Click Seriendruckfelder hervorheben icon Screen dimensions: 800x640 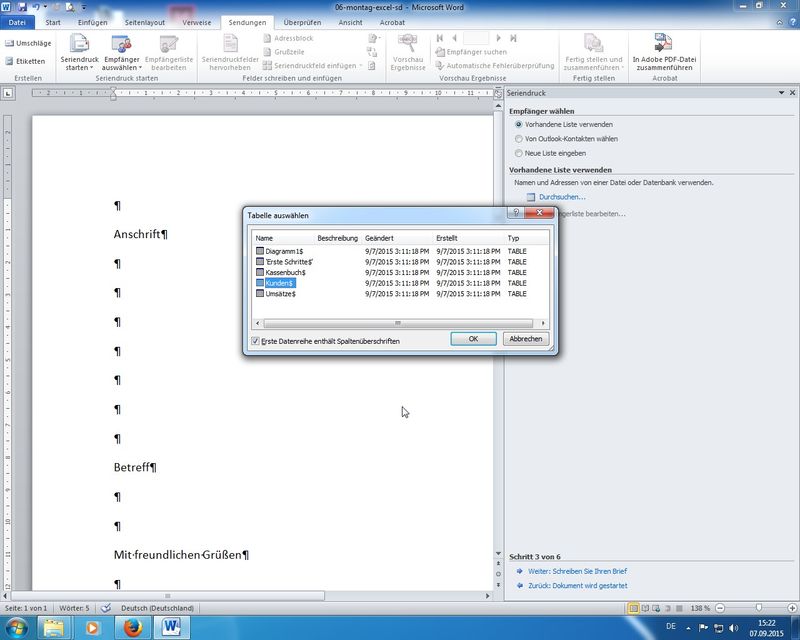[230, 44]
